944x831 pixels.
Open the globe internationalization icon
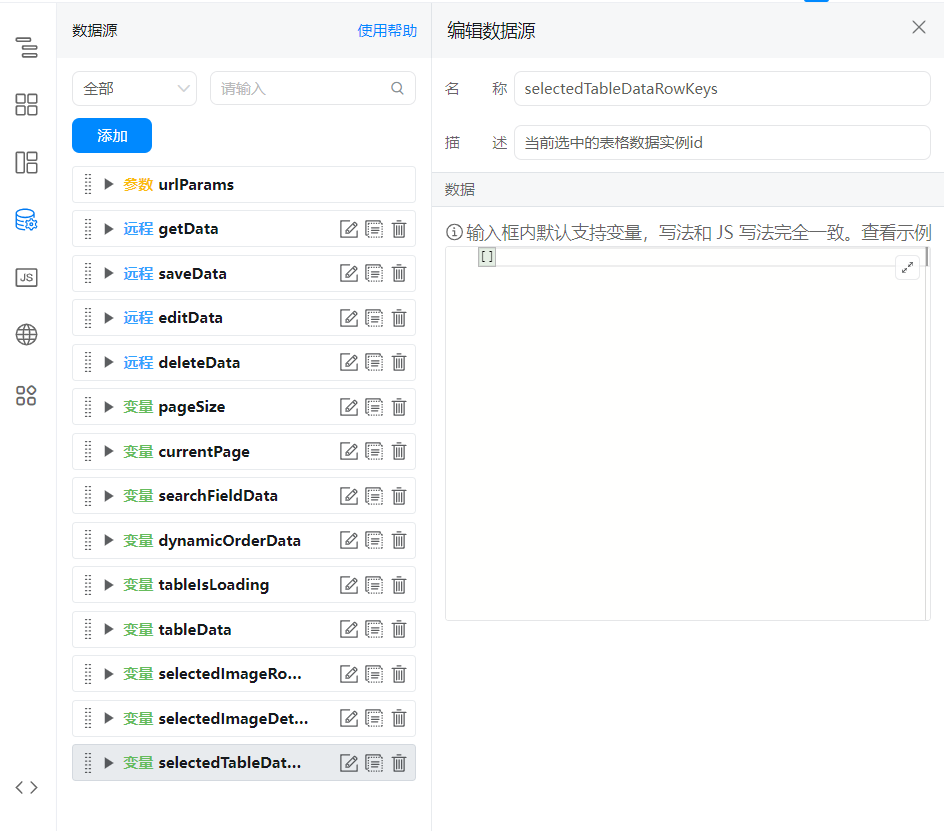[x=27, y=335]
